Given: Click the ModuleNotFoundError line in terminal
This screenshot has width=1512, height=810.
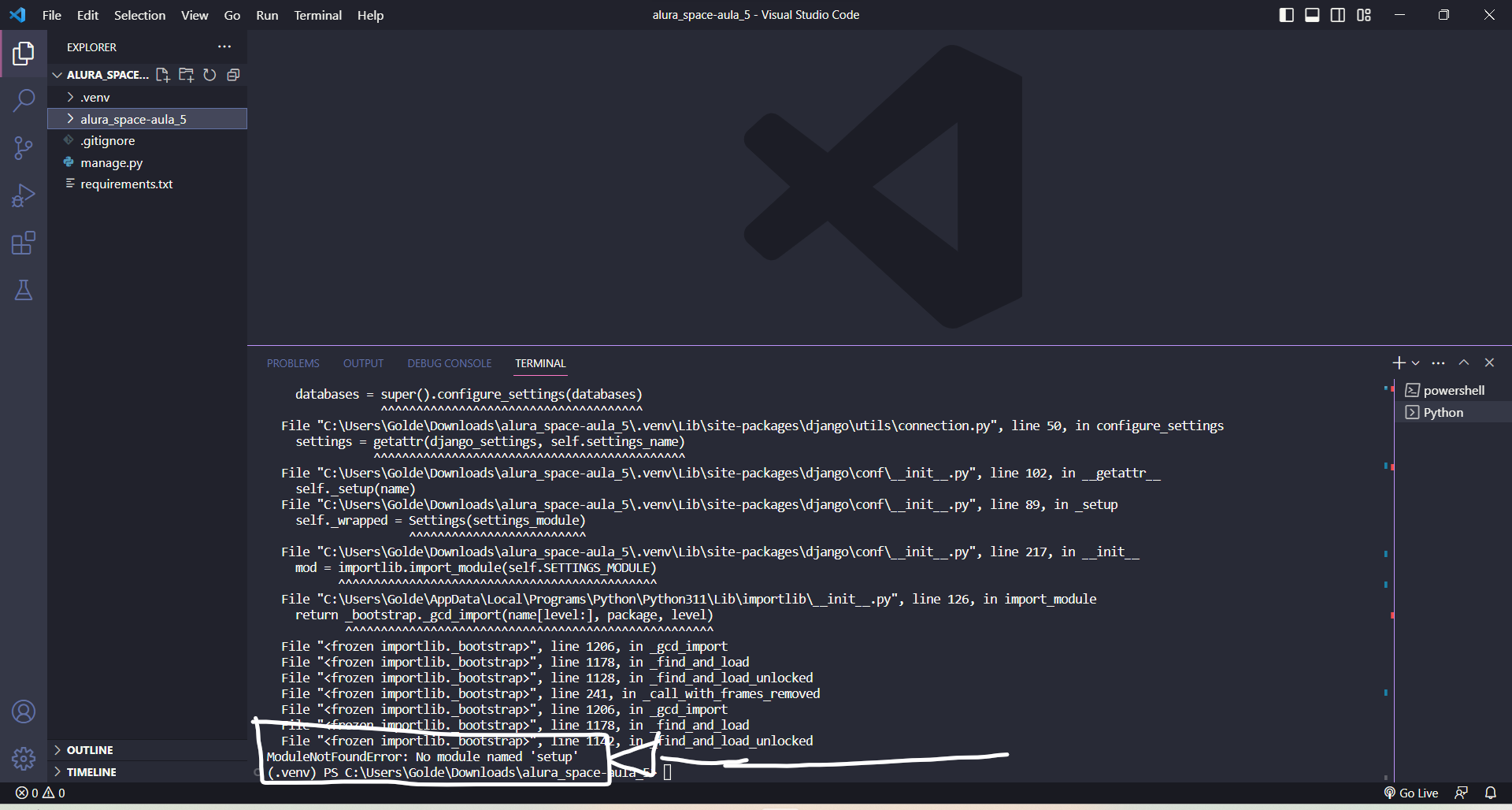Looking at the screenshot, I should (x=422, y=756).
